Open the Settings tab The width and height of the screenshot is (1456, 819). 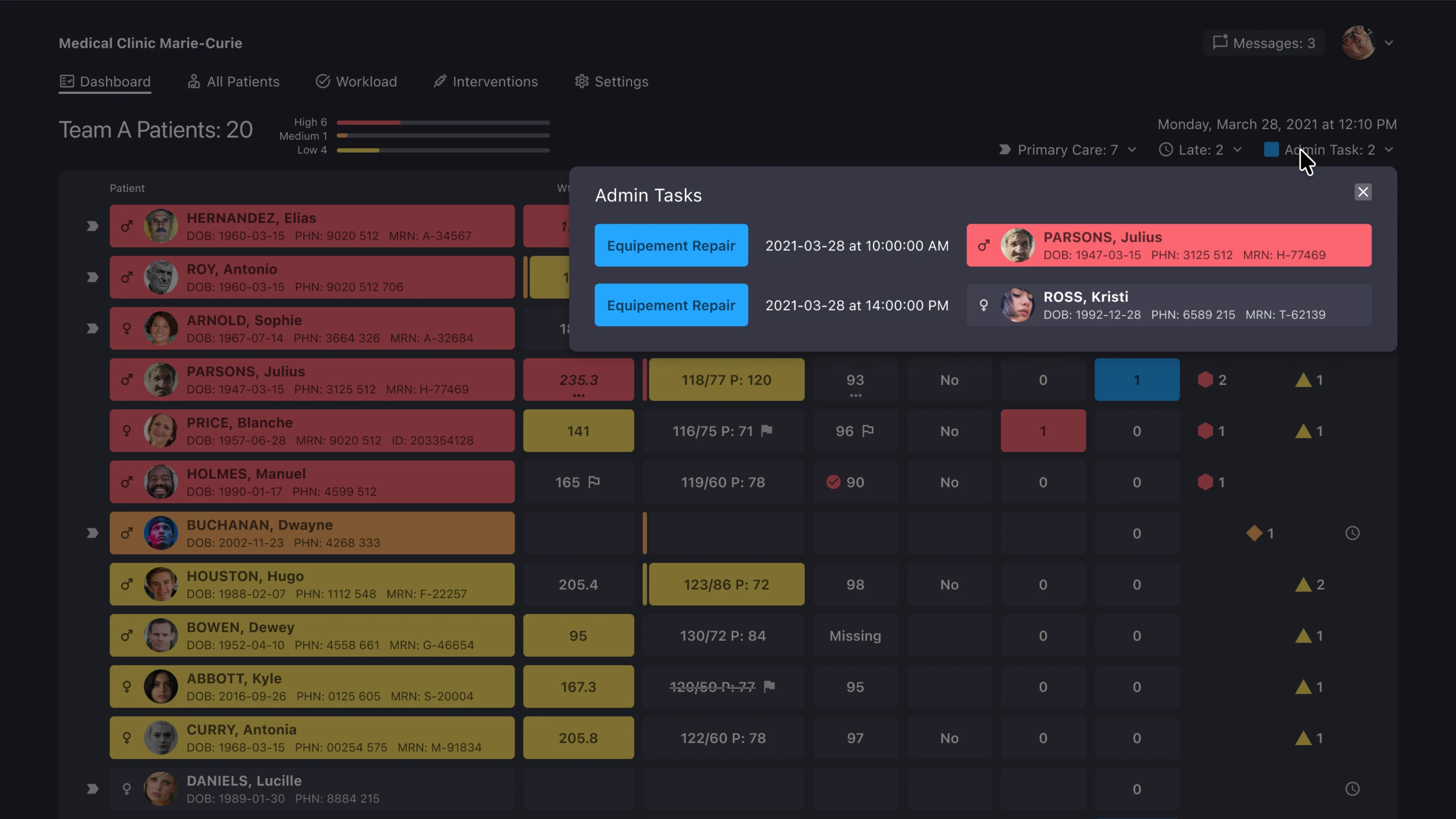(612, 82)
